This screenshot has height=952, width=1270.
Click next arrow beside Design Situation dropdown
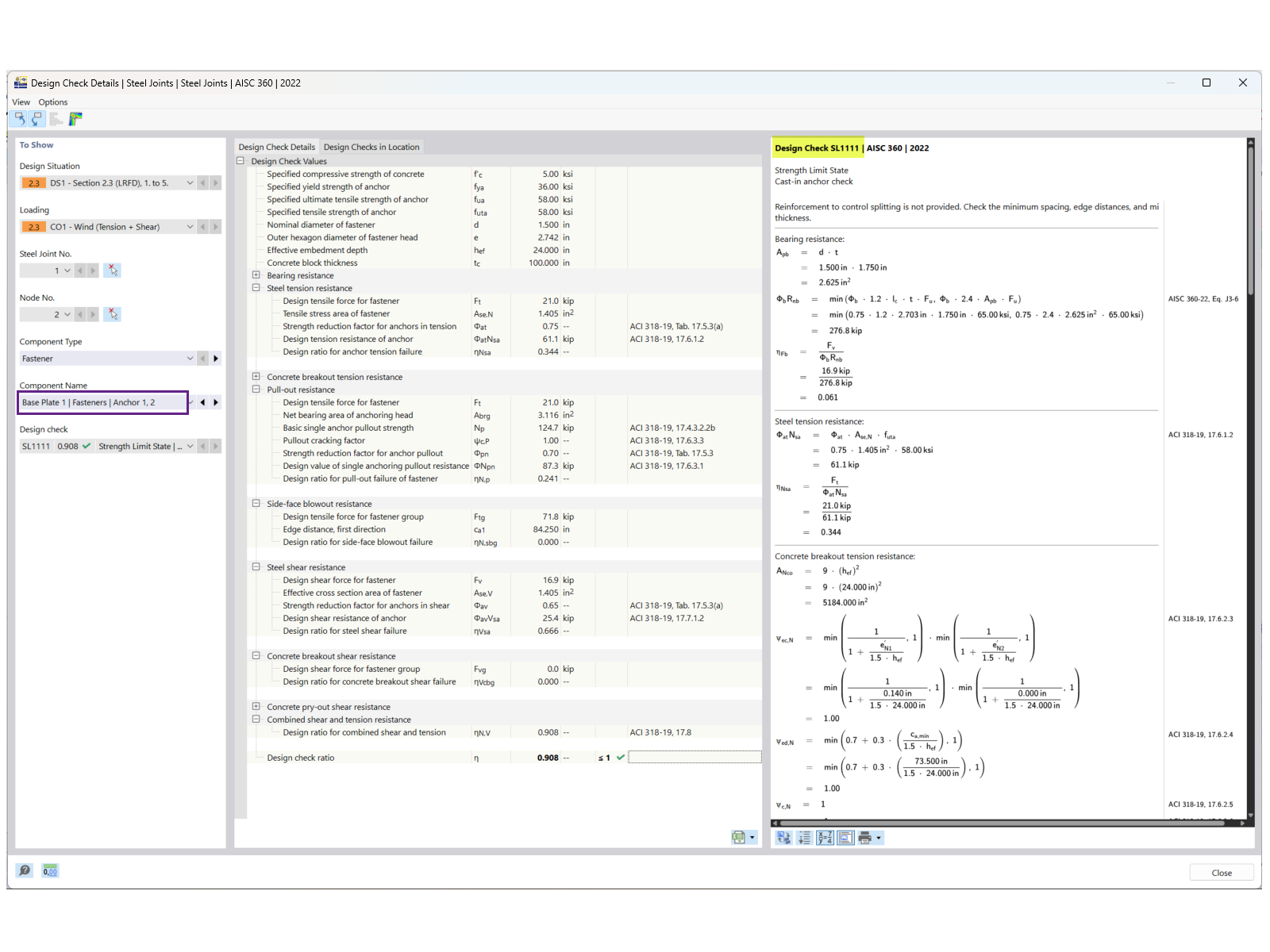[x=216, y=183]
